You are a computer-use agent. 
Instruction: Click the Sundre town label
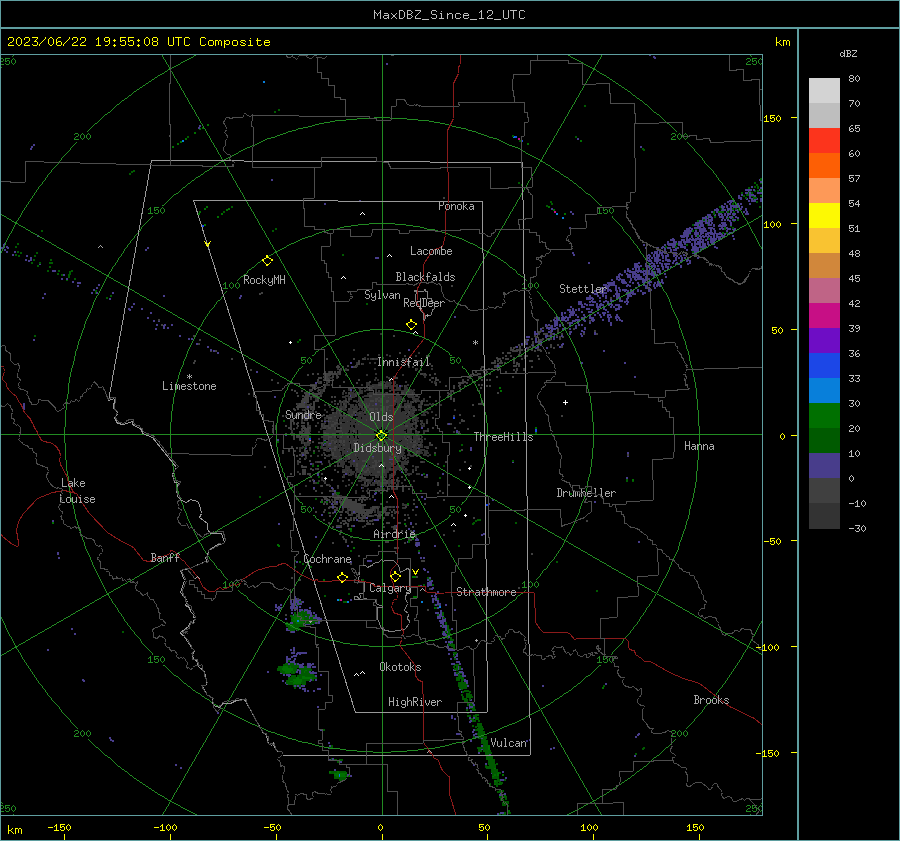[x=303, y=414]
